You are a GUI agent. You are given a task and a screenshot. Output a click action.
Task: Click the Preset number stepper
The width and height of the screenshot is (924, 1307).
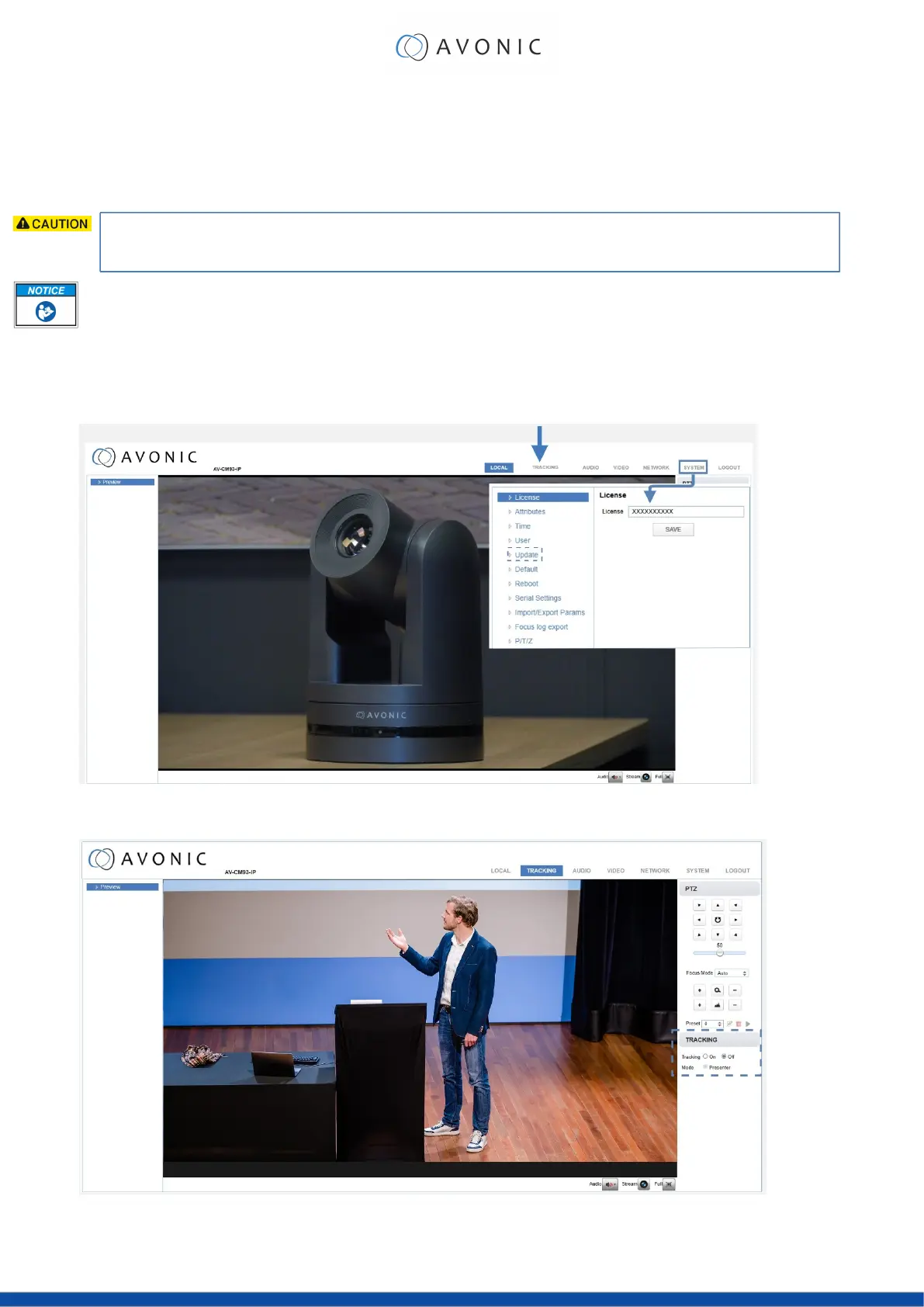pos(719,1024)
